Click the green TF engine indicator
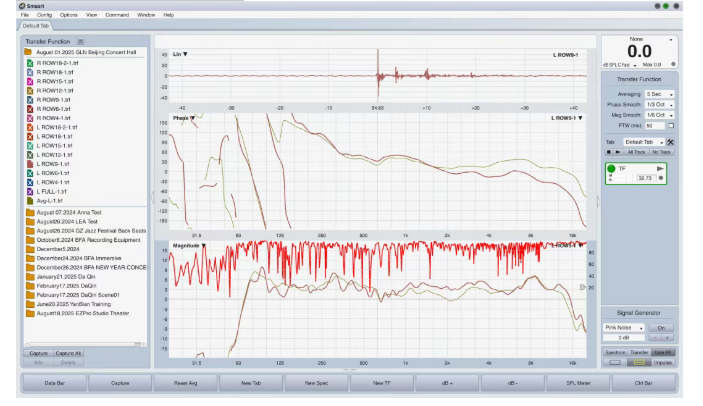The image size is (703, 406). [x=610, y=169]
